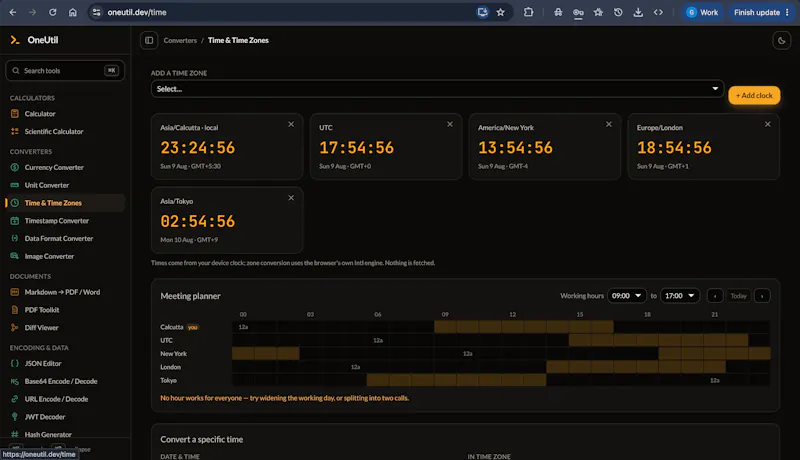Click the PDF Toolkit icon

tap(15, 310)
